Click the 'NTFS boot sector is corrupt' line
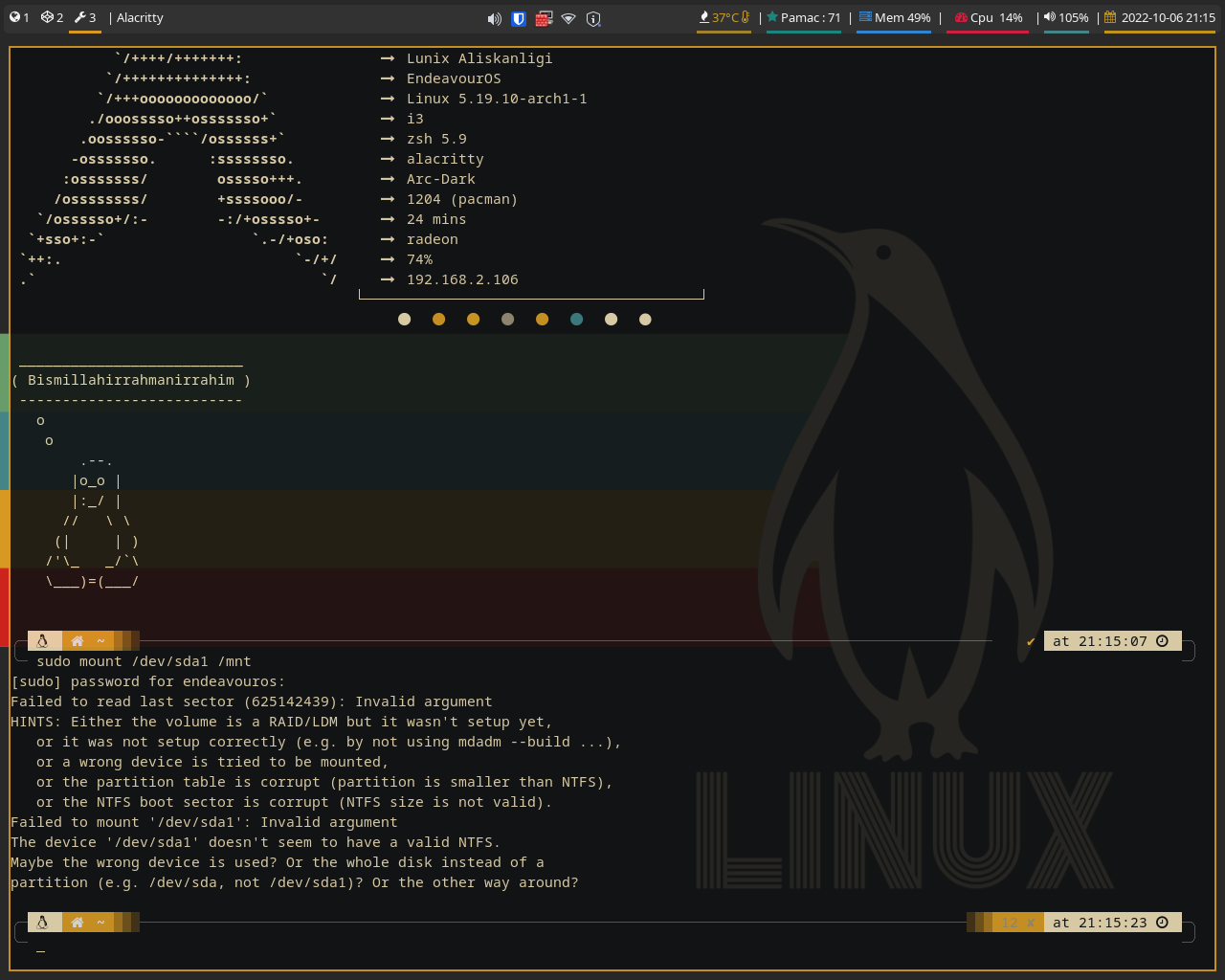The width and height of the screenshot is (1225, 980). 295,802
